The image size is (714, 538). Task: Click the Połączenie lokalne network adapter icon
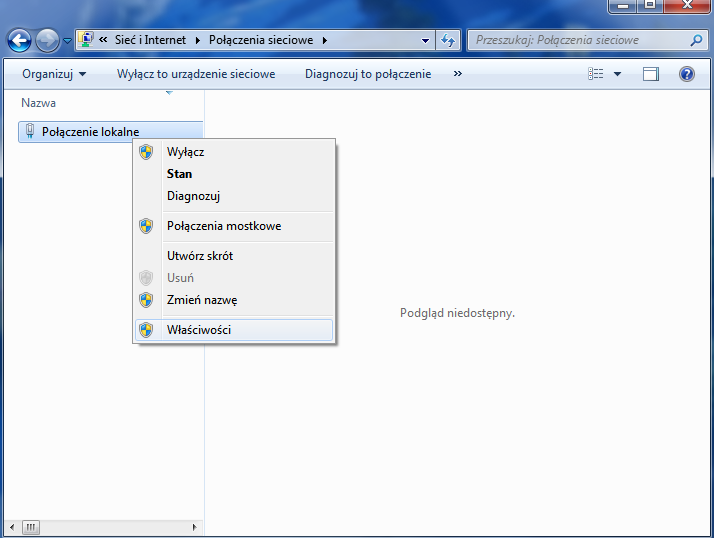(x=30, y=131)
